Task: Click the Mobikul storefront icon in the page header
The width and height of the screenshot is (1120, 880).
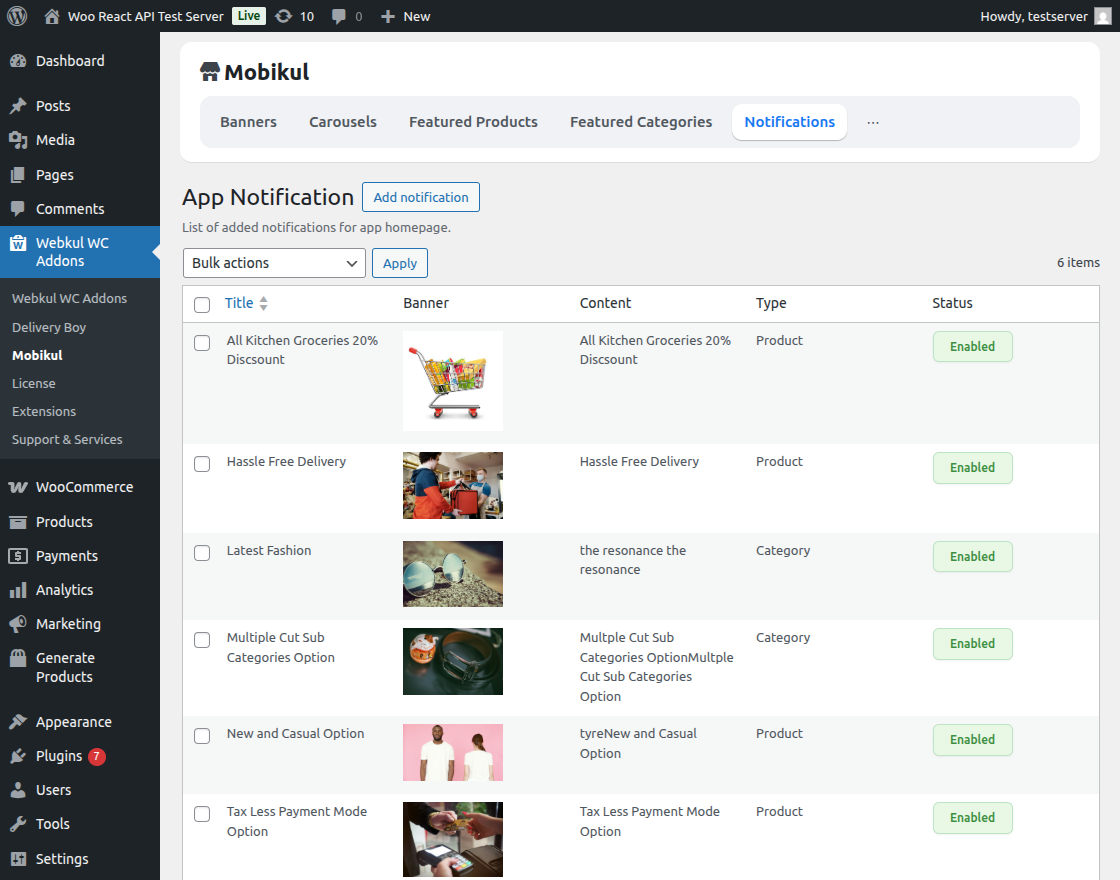Action: pyautogui.click(x=209, y=71)
